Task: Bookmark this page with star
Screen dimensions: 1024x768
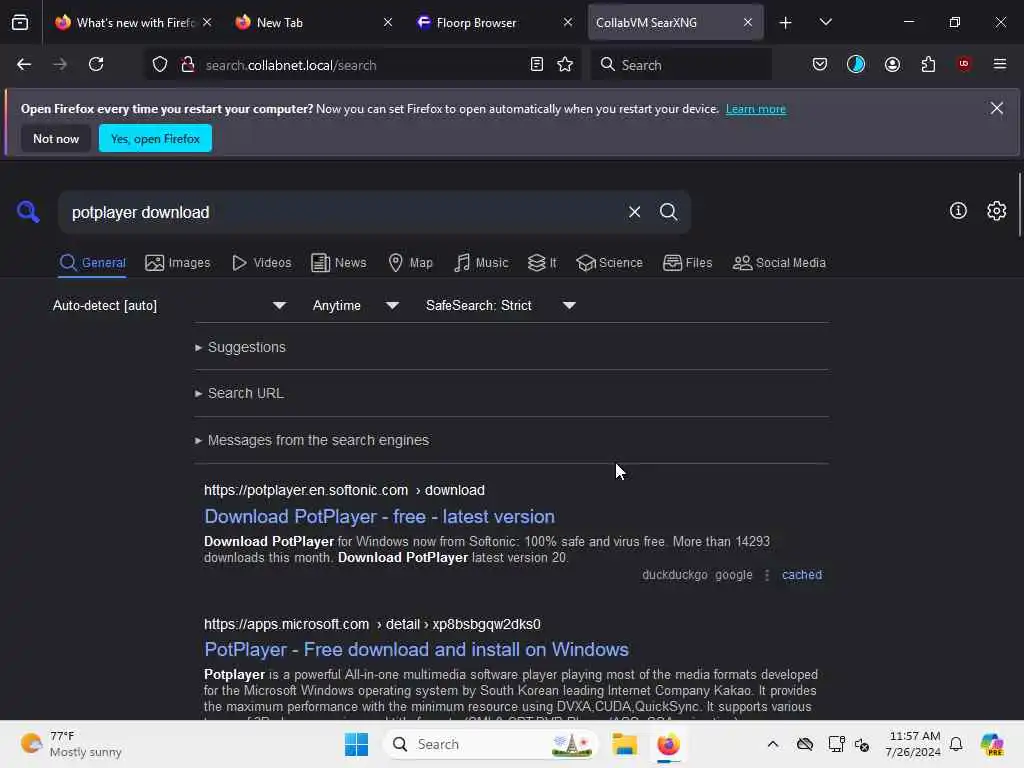Action: pyautogui.click(x=565, y=65)
